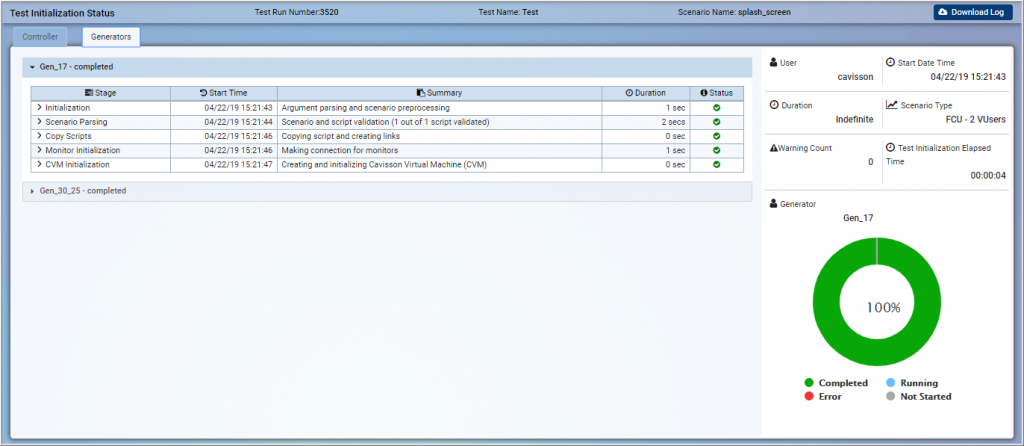Click the Creating and initializing Cavisson Virtual Machine summary
Image resolution: width=1024 pixels, height=446 pixels.
(384, 165)
